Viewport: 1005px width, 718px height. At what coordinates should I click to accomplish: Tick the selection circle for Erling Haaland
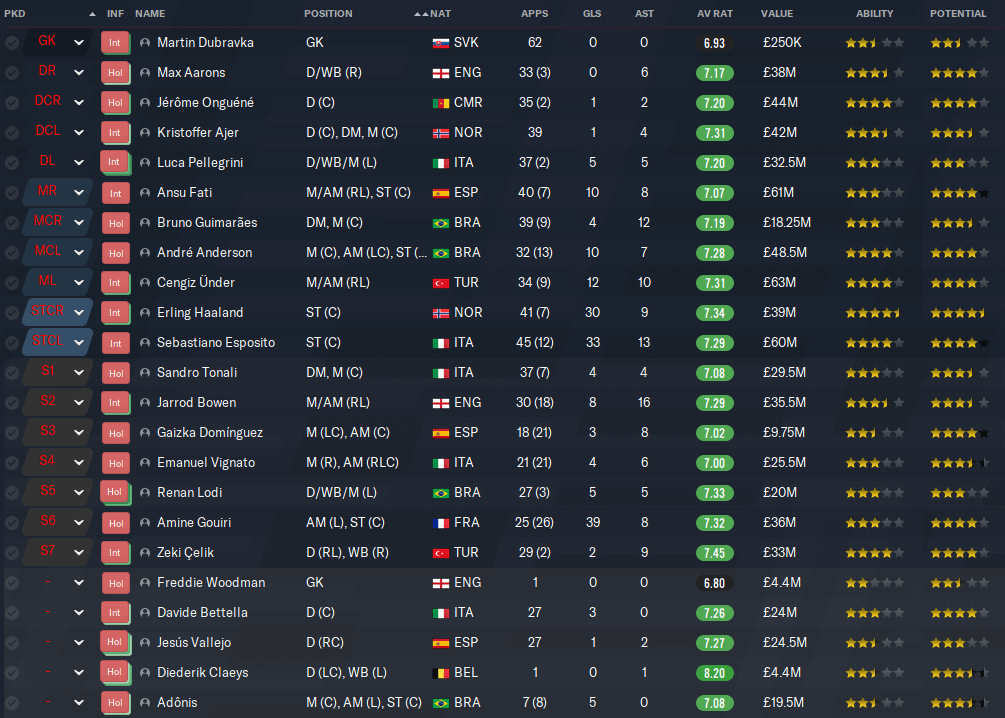[x=12, y=313]
